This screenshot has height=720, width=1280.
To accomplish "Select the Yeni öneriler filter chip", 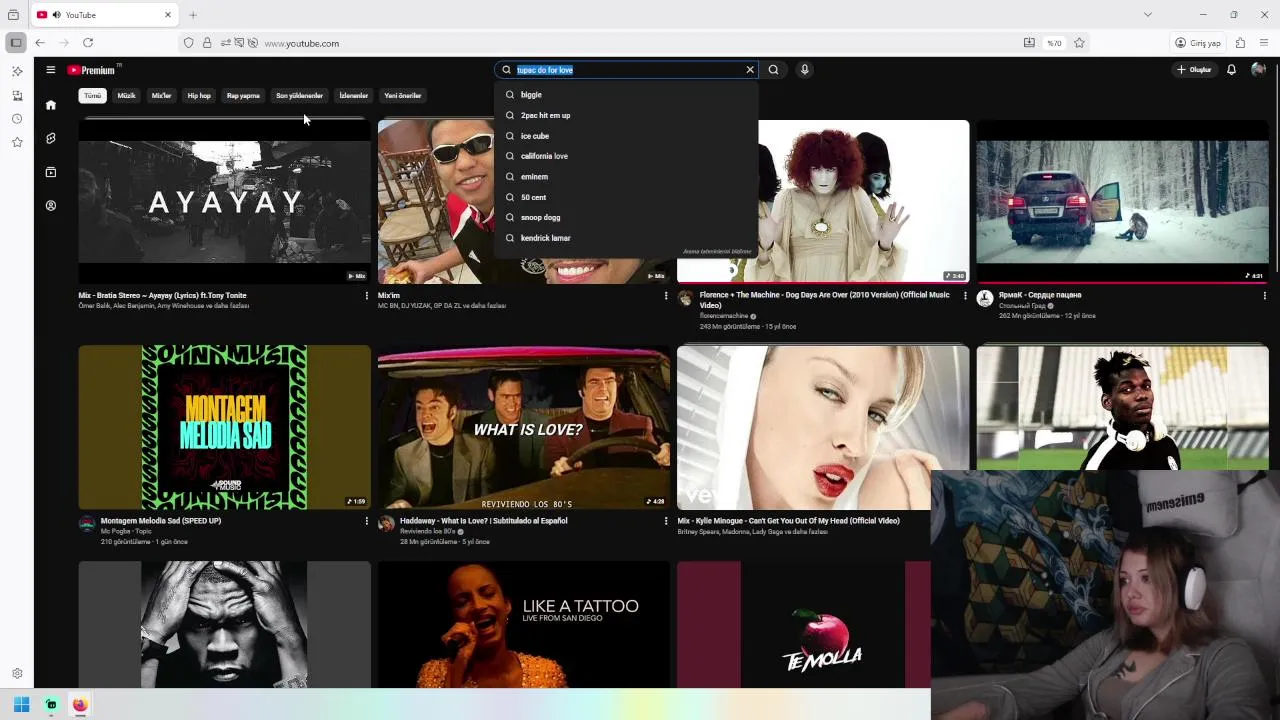I will (403, 96).
